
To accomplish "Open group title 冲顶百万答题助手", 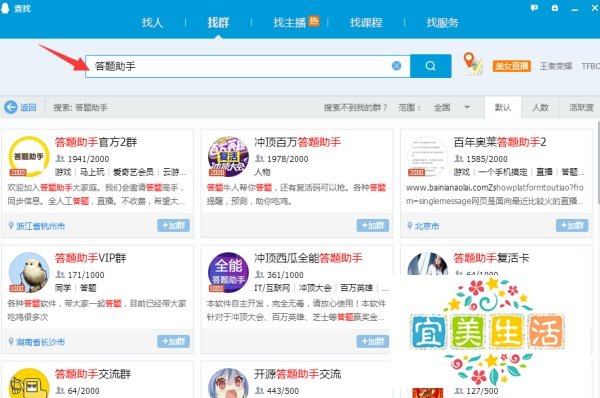I will pos(297,142).
